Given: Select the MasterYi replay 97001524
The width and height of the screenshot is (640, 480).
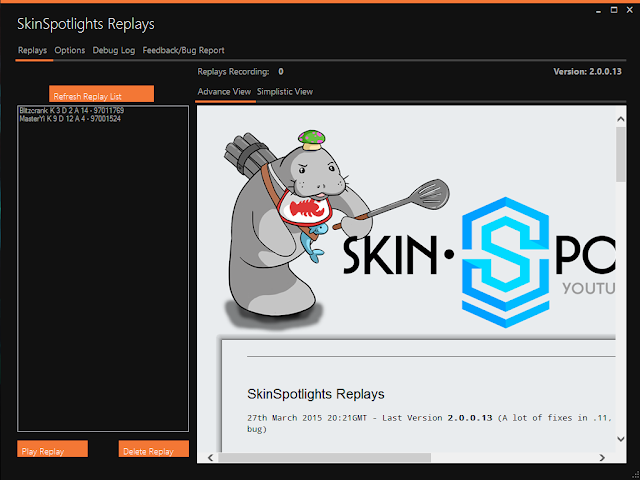Looking at the screenshot, I should click(70, 119).
